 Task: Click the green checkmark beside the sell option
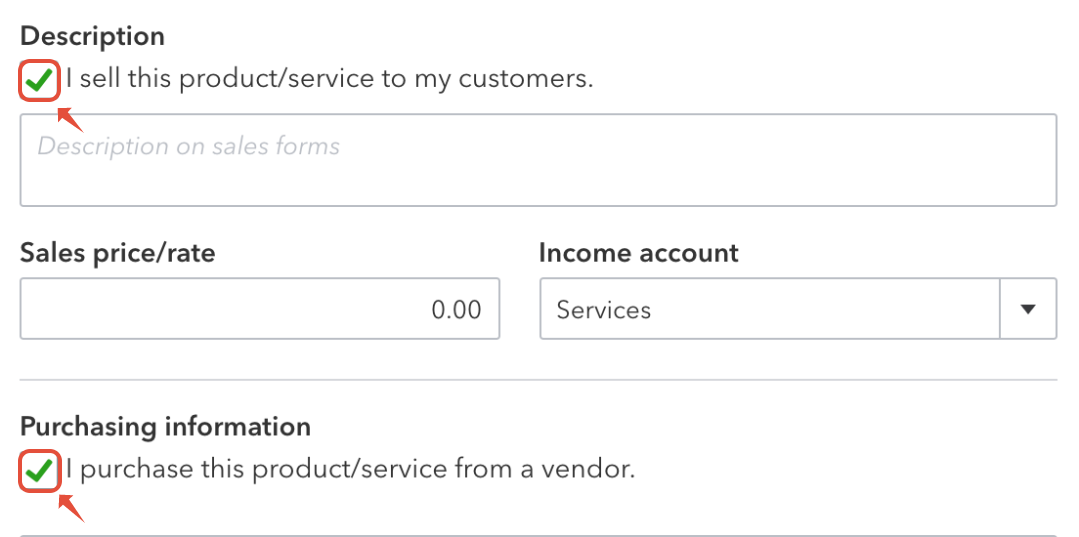click(40, 80)
